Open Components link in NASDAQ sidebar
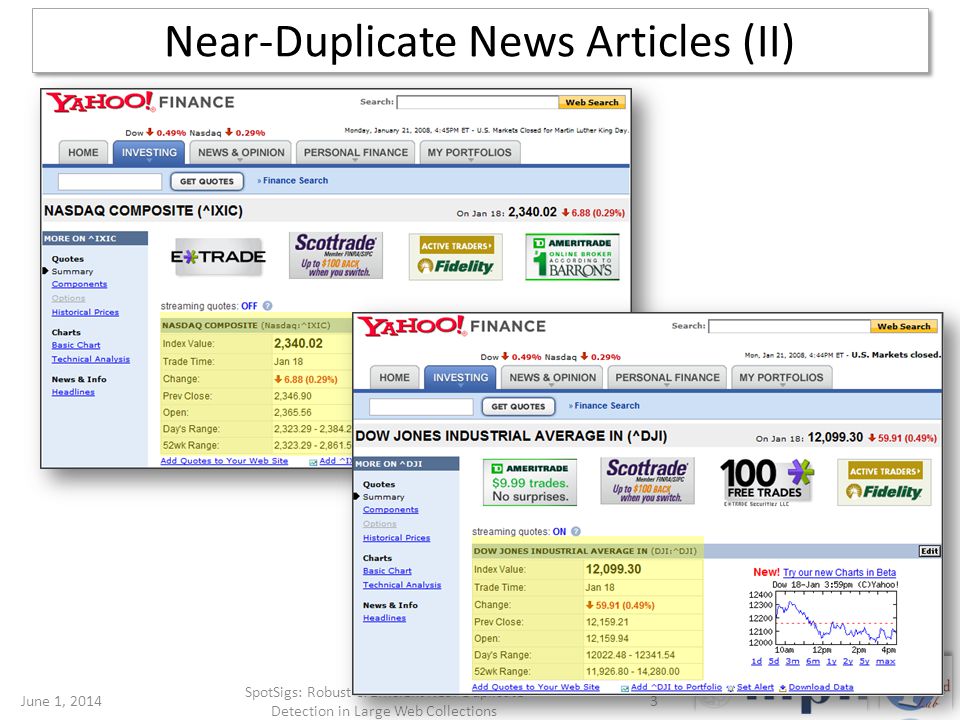Viewport: 960px width, 720px height. (x=80, y=284)
